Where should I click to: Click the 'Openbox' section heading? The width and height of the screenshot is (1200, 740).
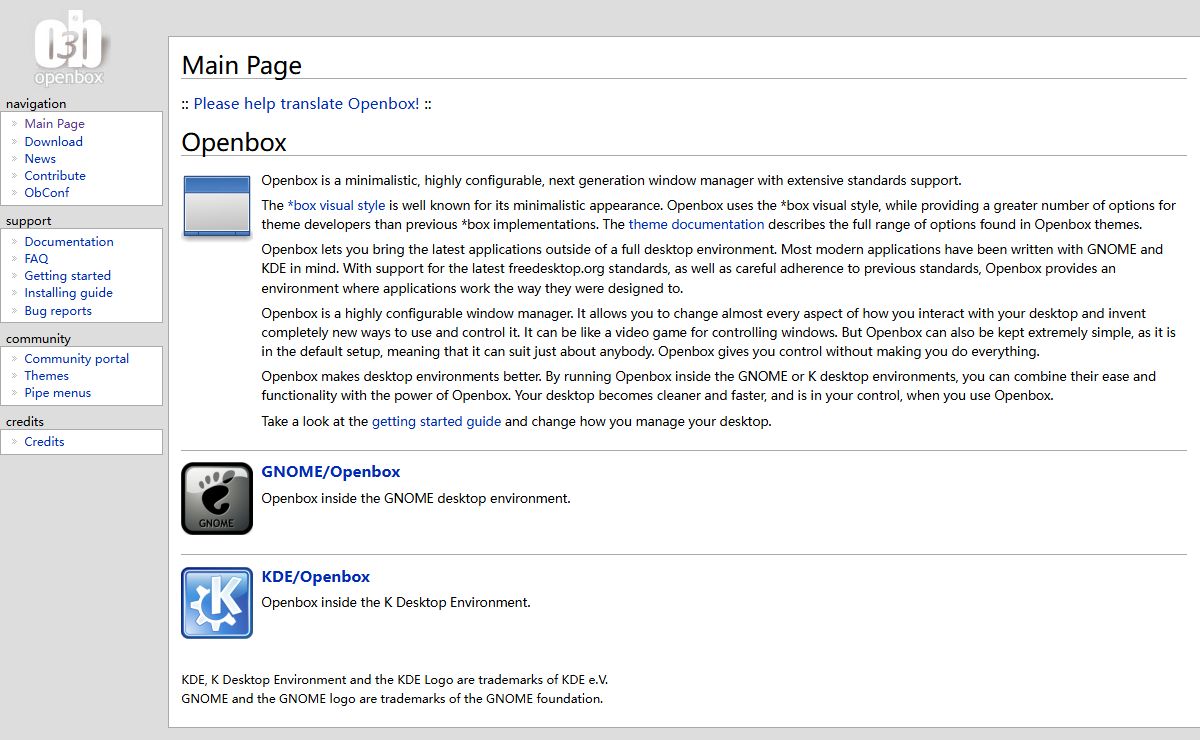coord(234,143)
